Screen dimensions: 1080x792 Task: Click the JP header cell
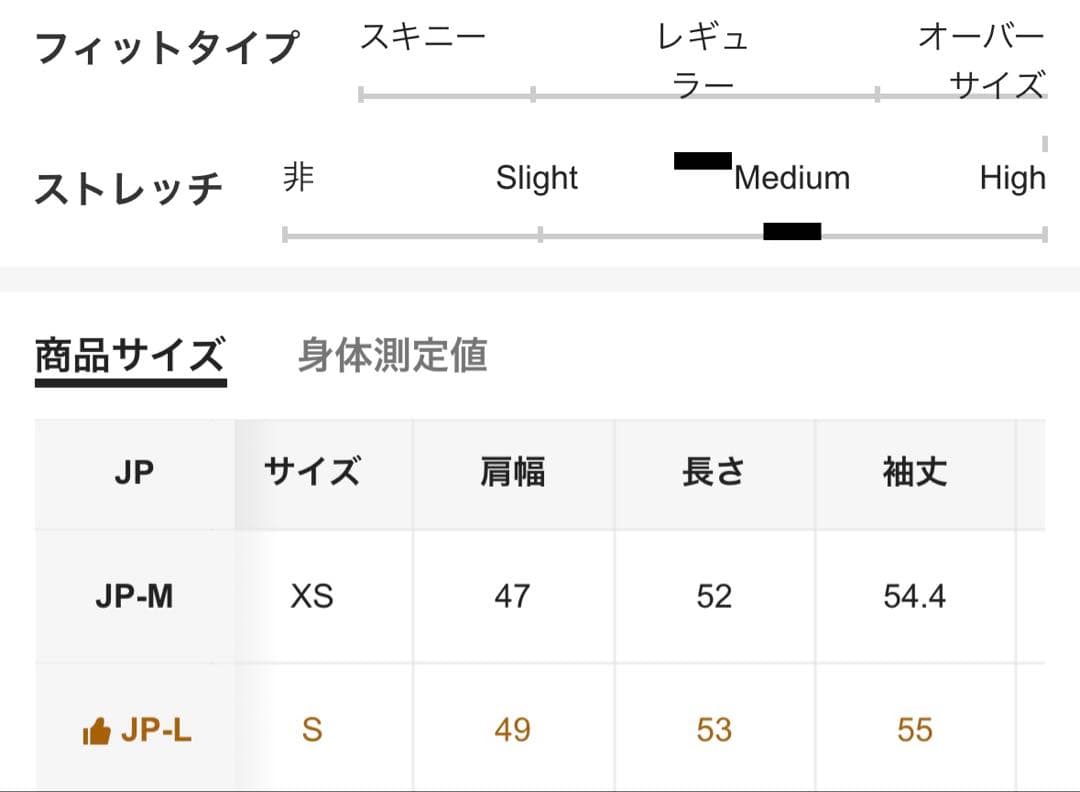pos(134,473)
